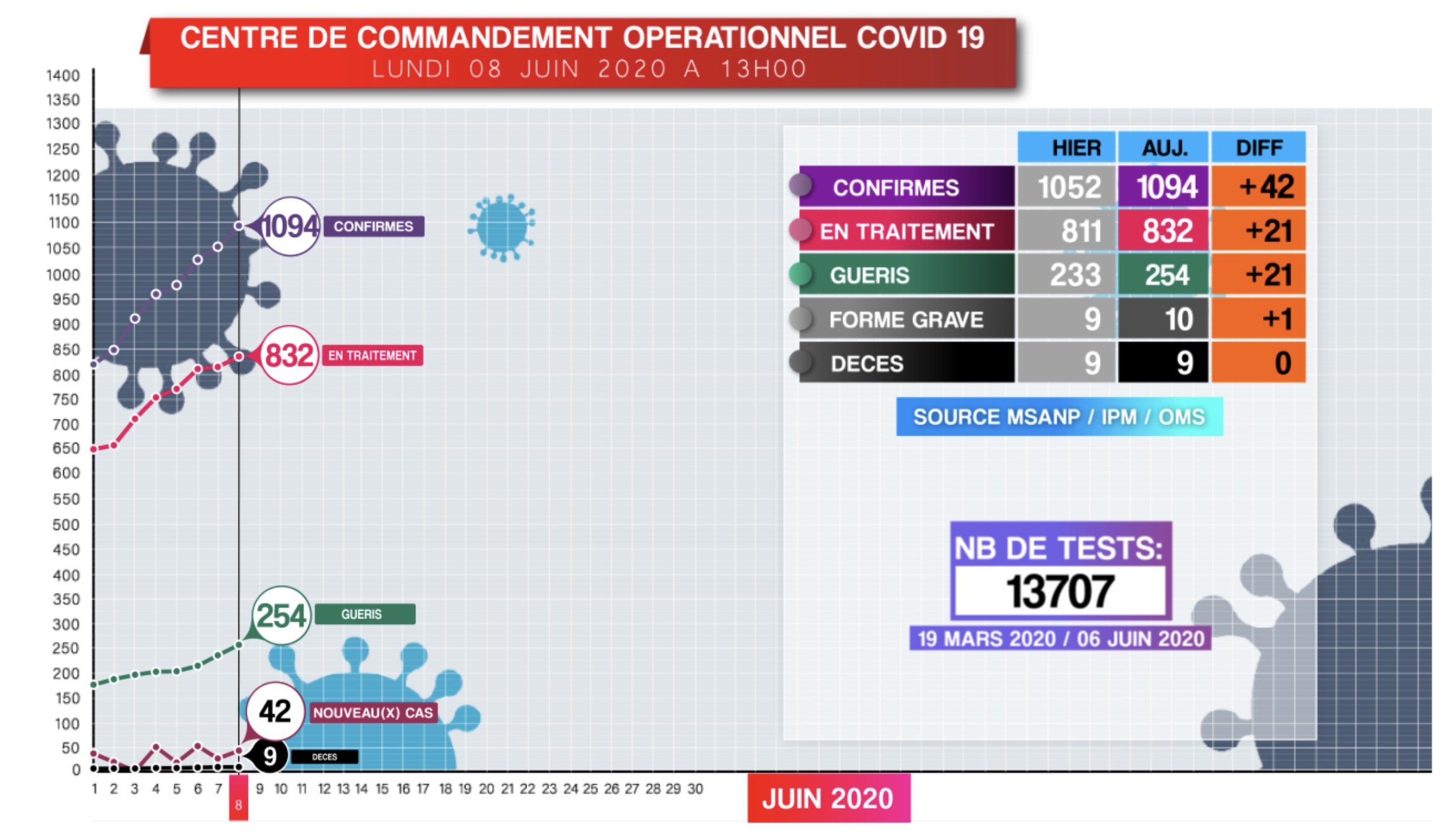Click the purple CONFIRMES bullet dot

800,185
